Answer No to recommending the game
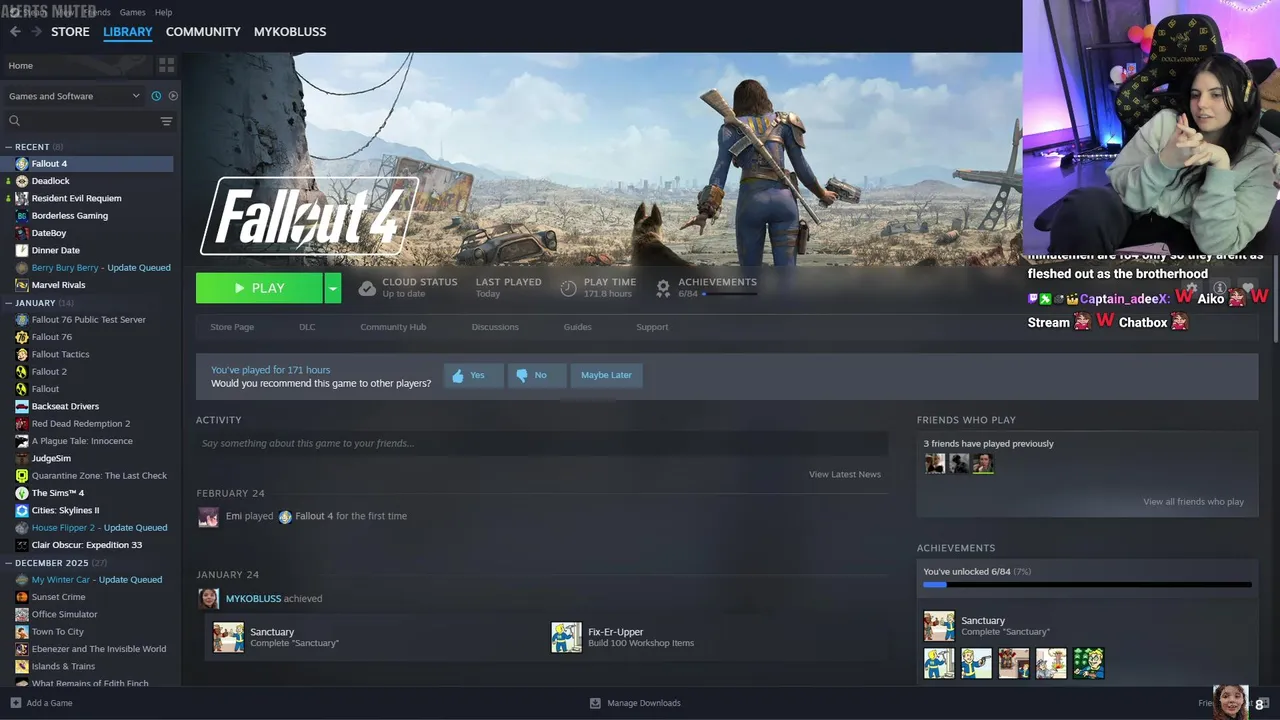This screenshot has width=1280, height=720. point(536,375)
